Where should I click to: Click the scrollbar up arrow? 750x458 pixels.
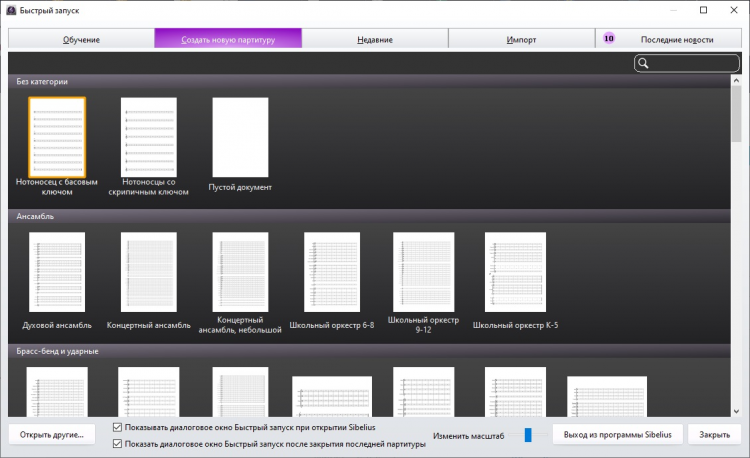pyautogui.click(x=736, y=81)
